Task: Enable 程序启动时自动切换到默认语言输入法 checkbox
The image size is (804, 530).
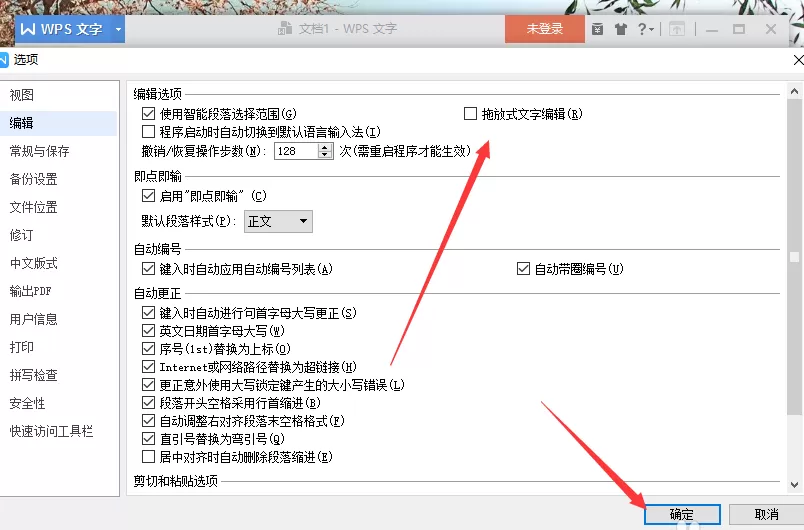Action: tap(148, 132)
